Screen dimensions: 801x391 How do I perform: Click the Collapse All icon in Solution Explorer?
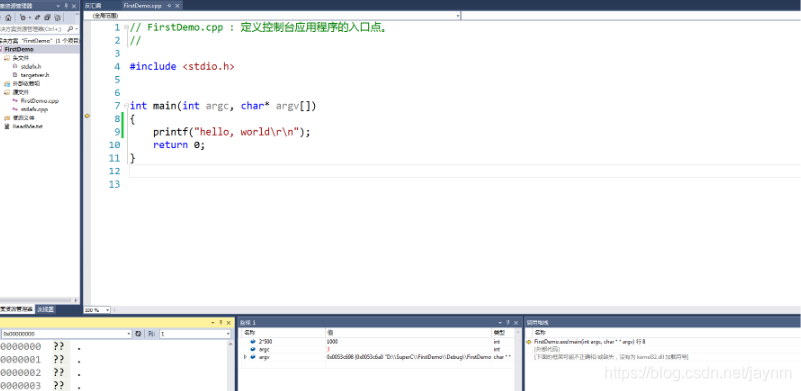48,17
